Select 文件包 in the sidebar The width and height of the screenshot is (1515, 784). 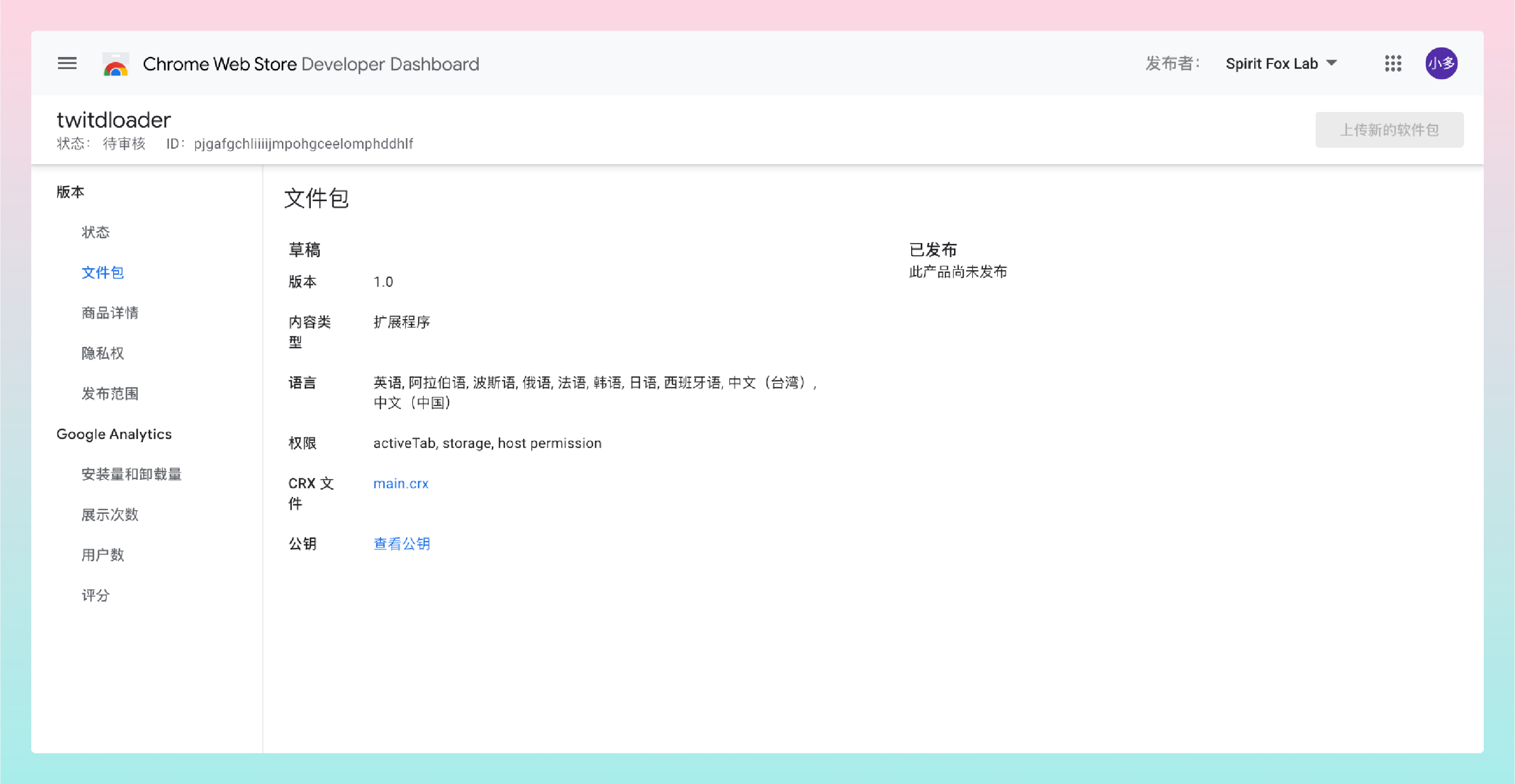(x=102, y=273)
